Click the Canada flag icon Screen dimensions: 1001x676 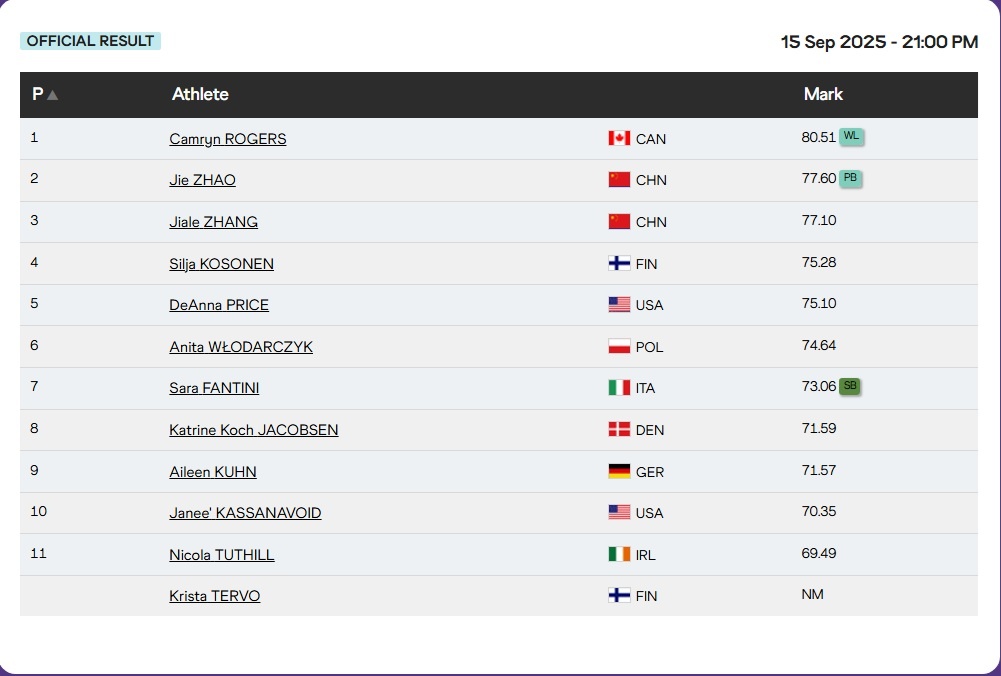pos(619,138)
